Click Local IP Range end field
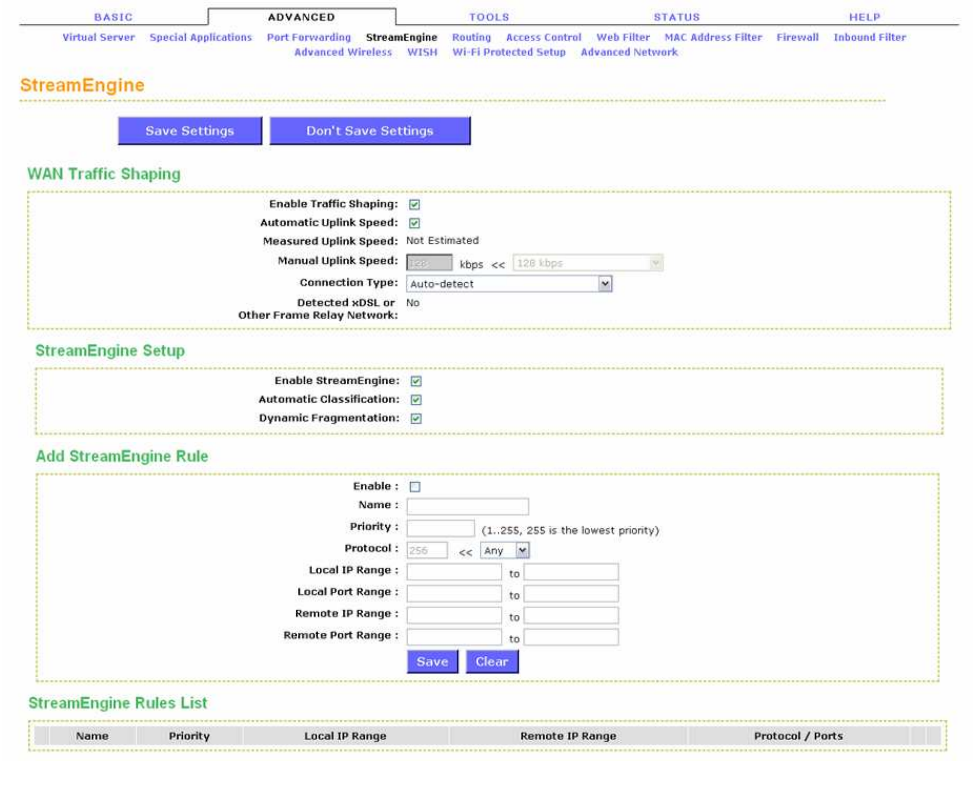 (571, 572)
